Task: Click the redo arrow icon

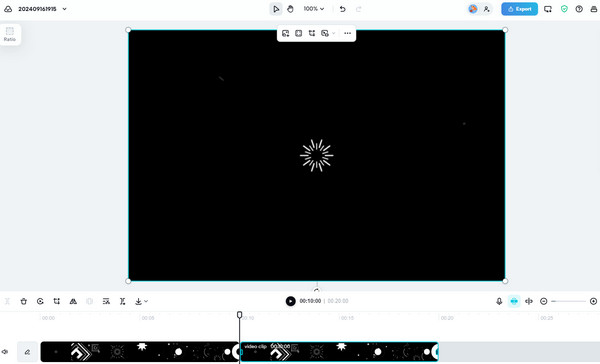Action: coord(359,9)
